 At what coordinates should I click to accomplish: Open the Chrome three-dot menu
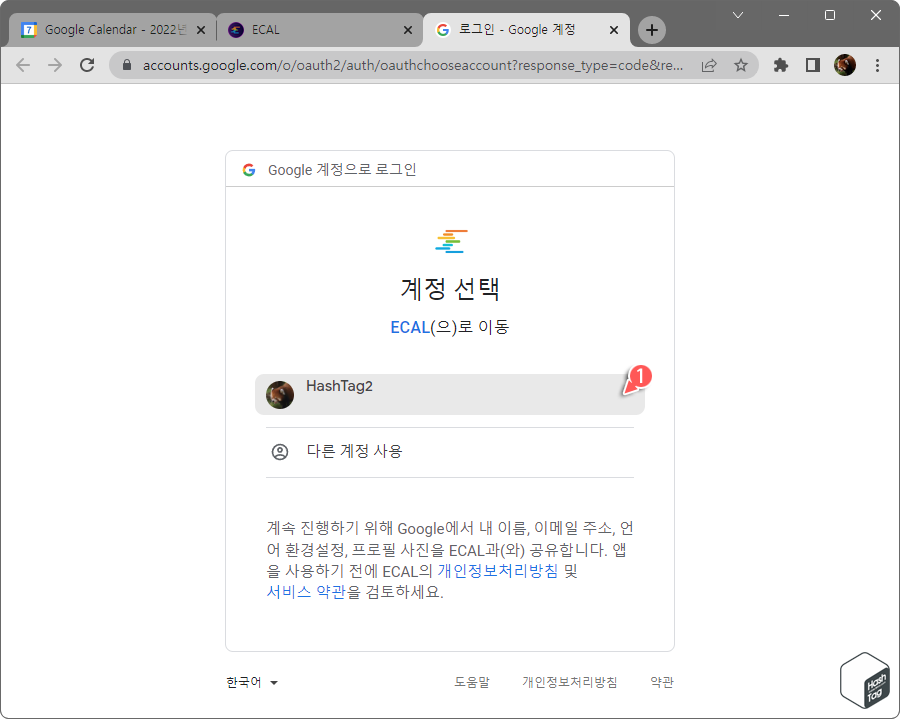(x=877, y=65)
